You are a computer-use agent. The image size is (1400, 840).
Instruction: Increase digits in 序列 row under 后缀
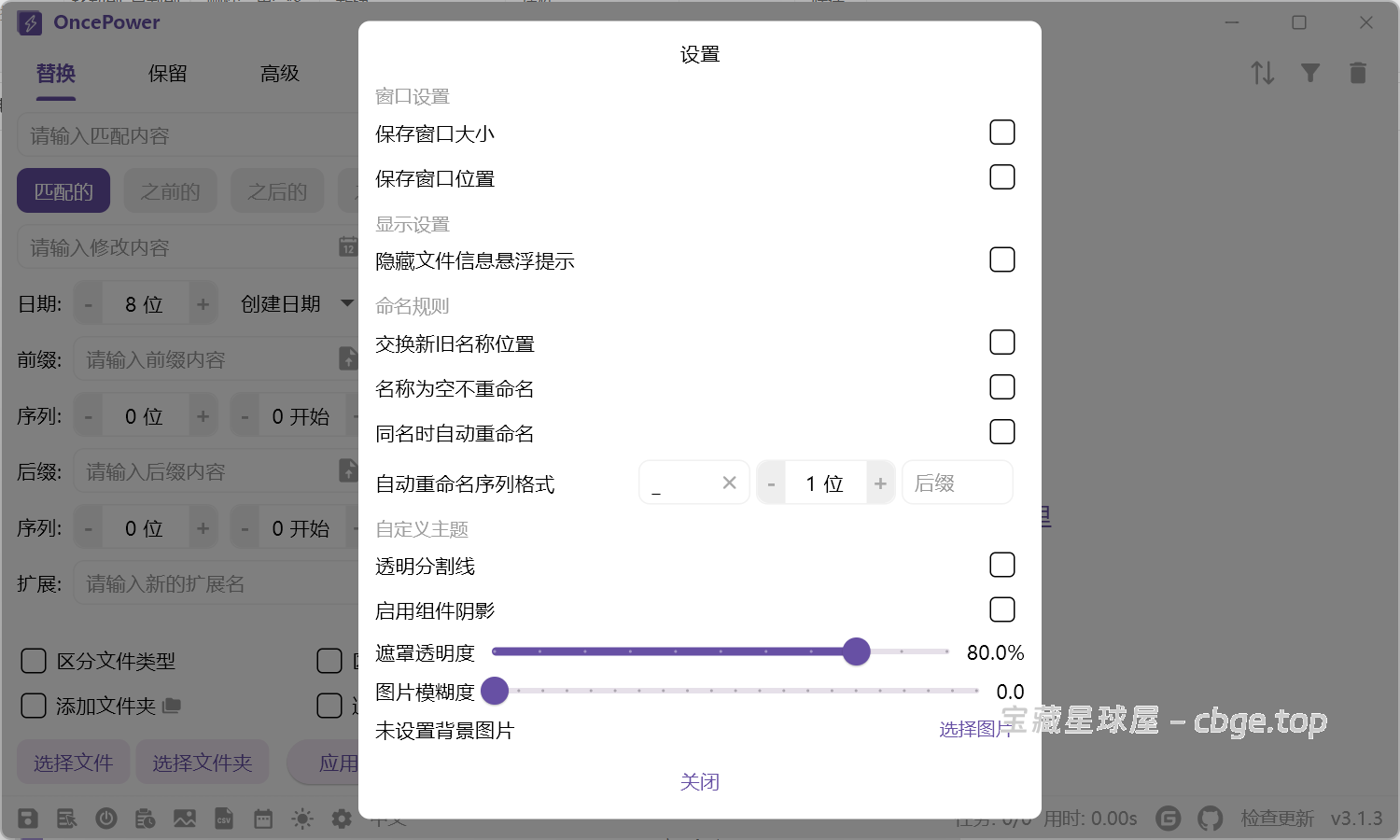pyautogui.click(x=203, y=528)
